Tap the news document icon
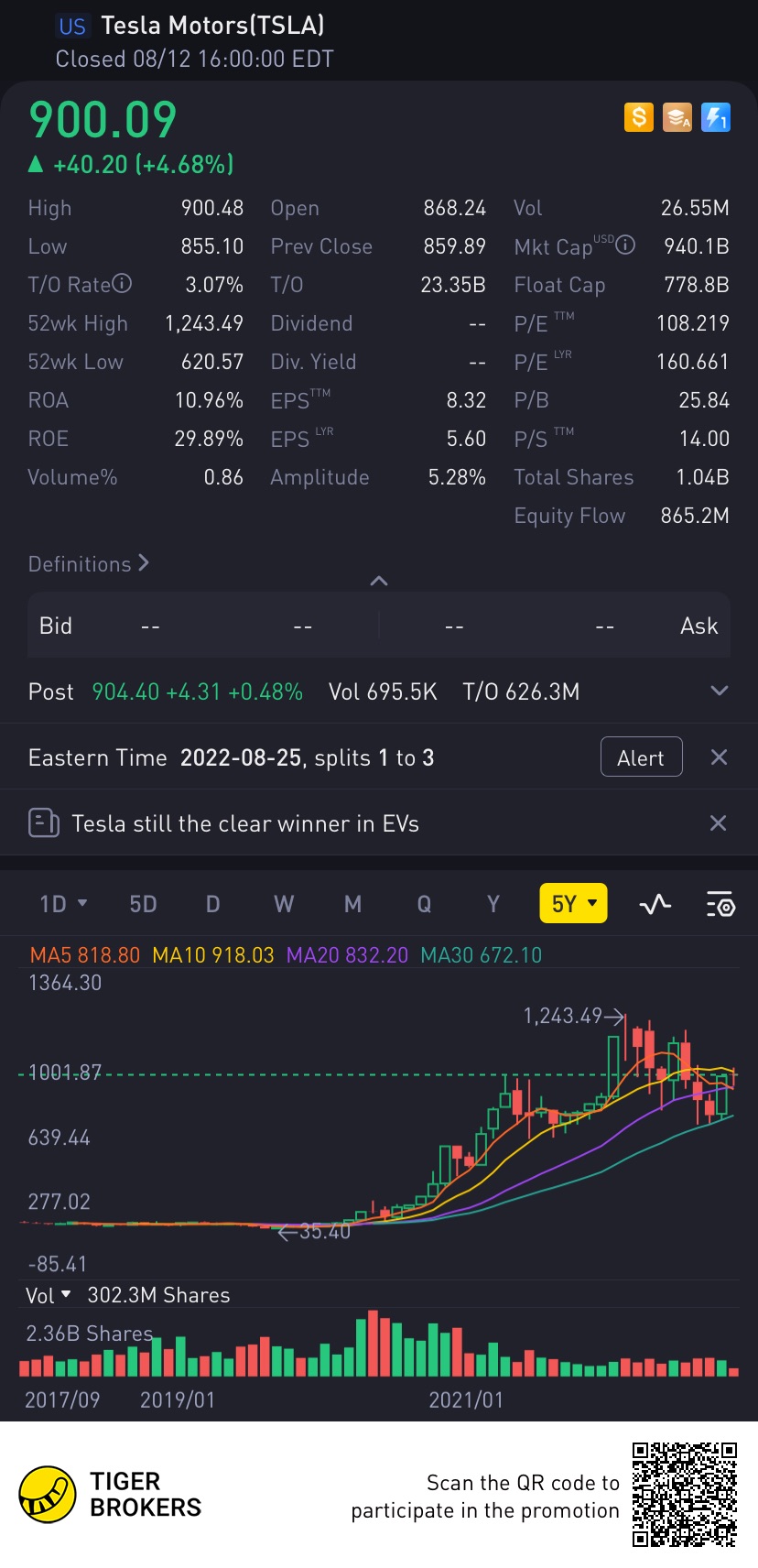The image size is (758, 1568). tap(44, 823)
